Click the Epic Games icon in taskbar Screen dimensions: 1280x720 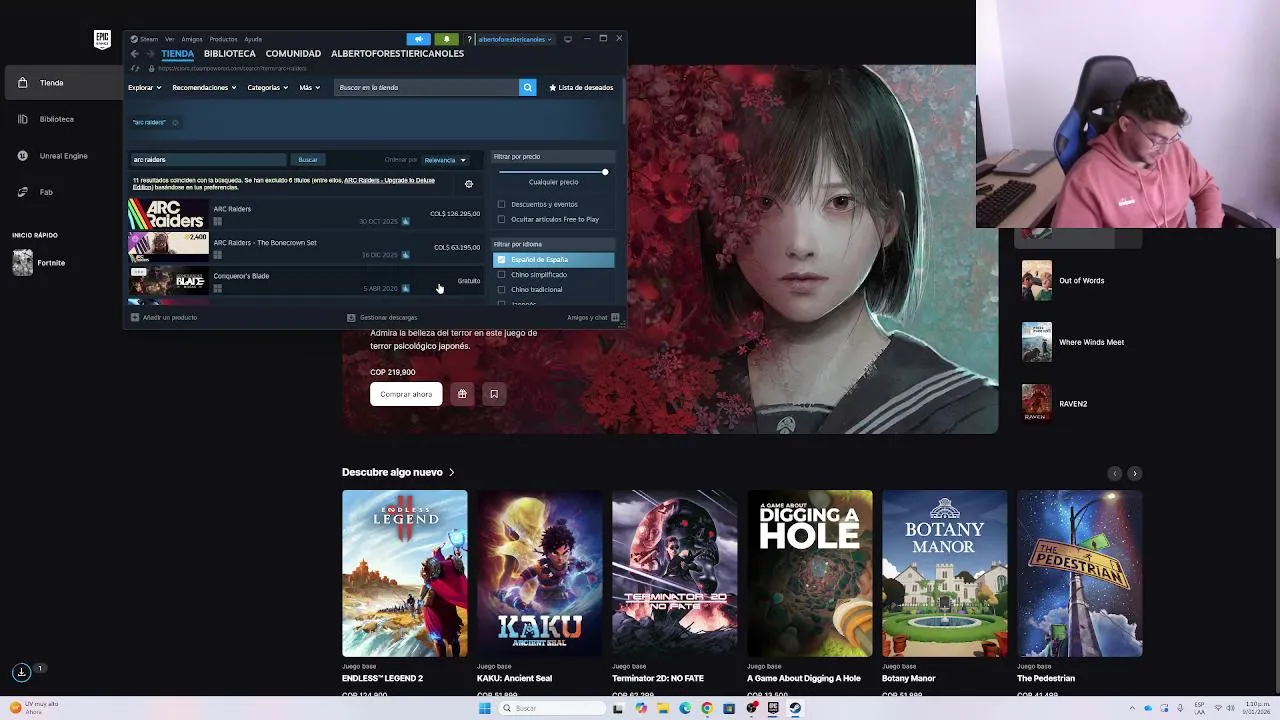coord(773,708)
